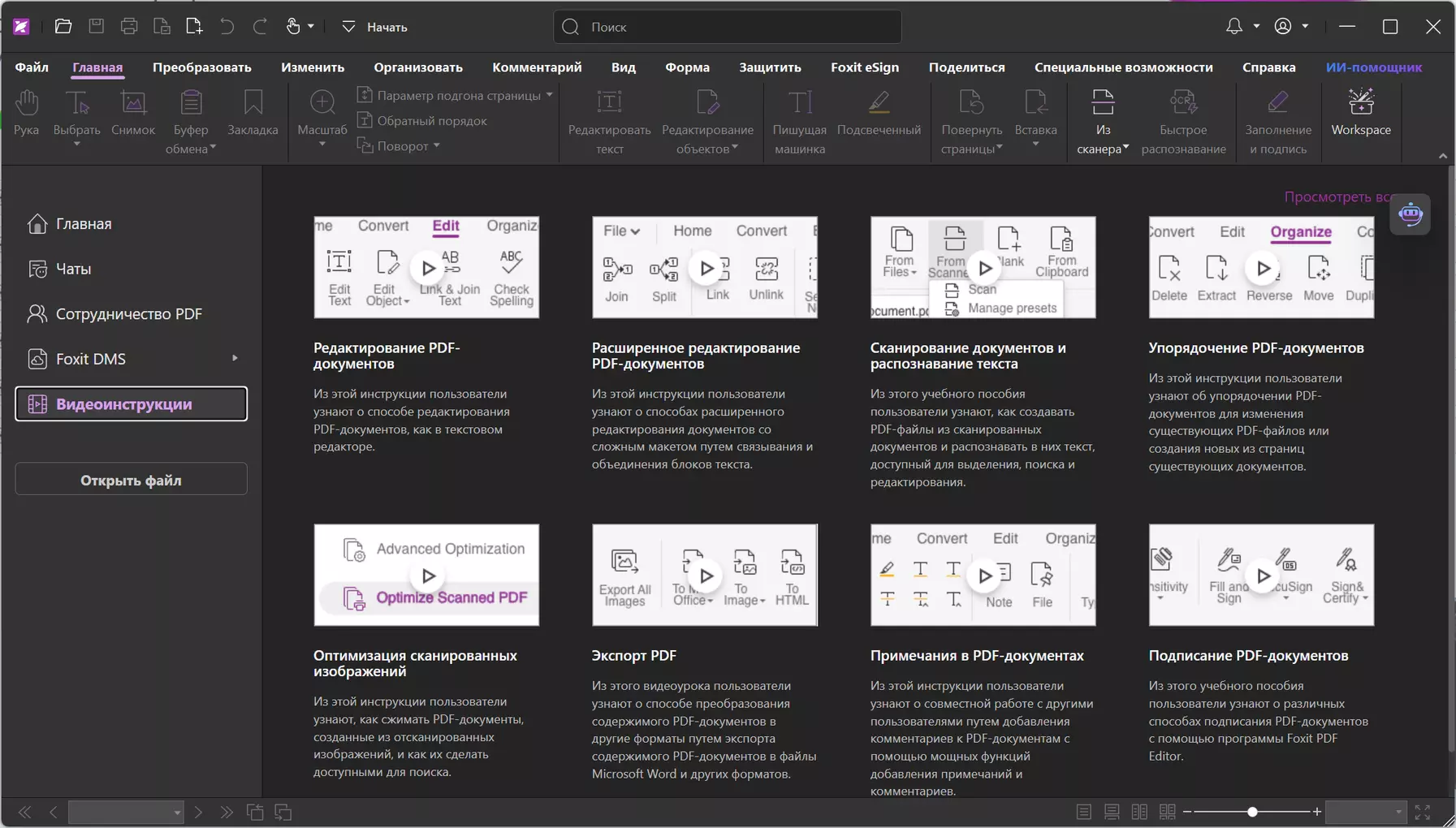Play Оптимизация сканированных изображений video
This screenshot has width=1456, height=828.
point(427,576)
